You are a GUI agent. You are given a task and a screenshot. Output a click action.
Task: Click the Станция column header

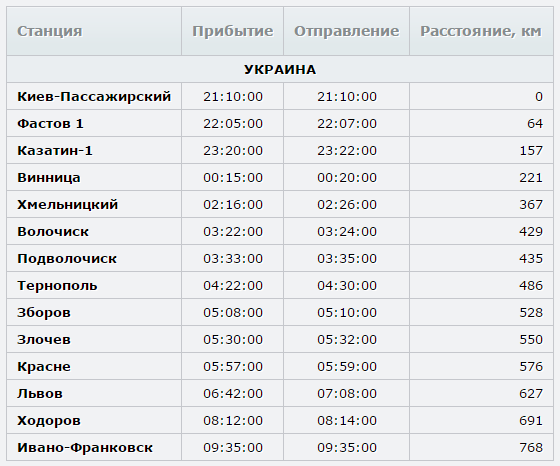click(x=50, y=31)
